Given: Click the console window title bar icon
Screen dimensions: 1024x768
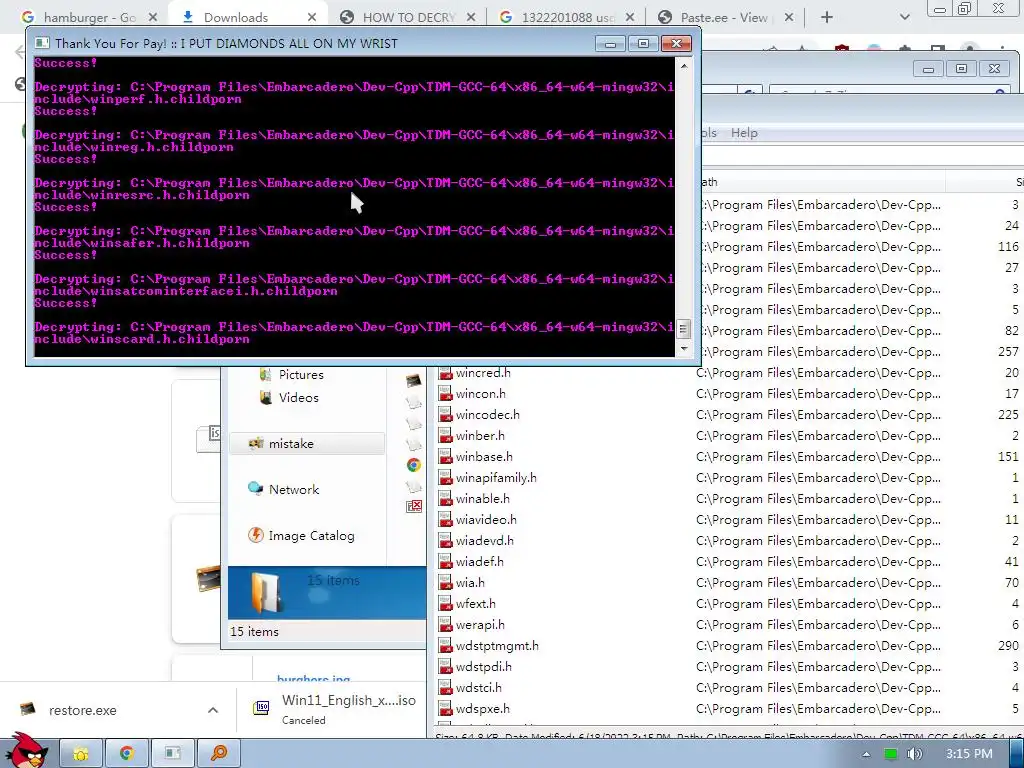Looking at the screenshot, I should [x=42, y=43].
